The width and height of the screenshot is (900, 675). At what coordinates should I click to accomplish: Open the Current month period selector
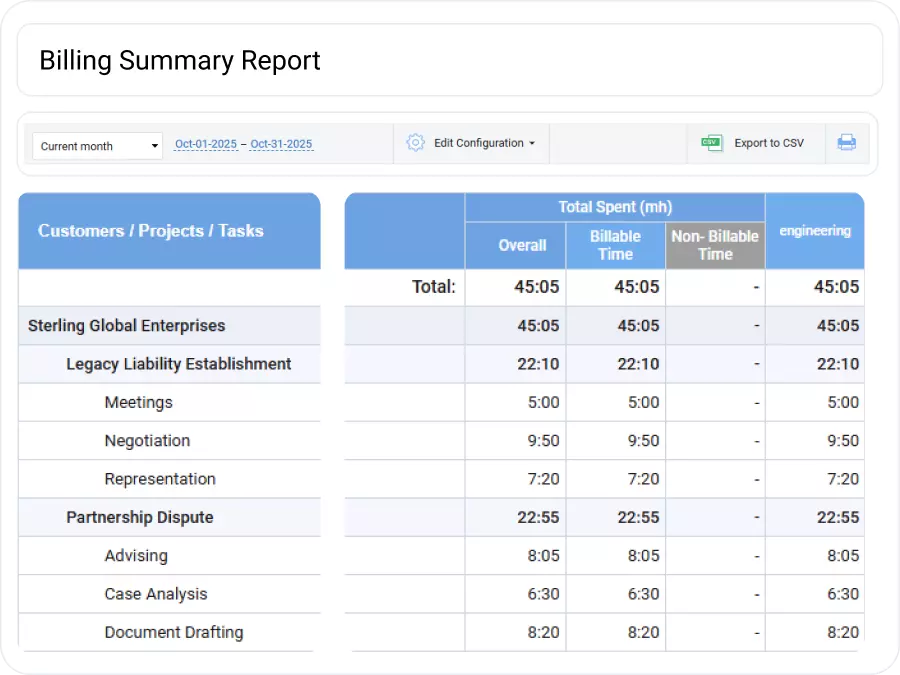click(x=96, y=145)
